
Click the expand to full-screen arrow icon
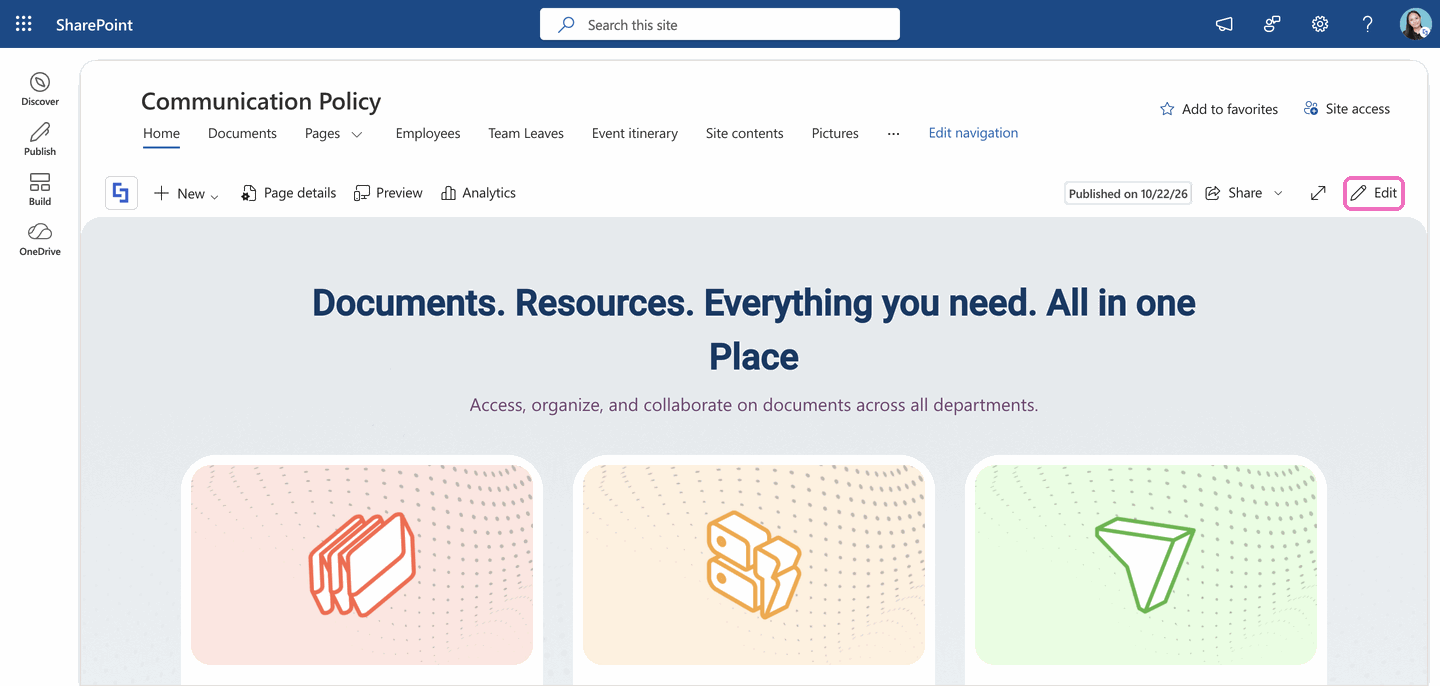tap(1318, 193)
